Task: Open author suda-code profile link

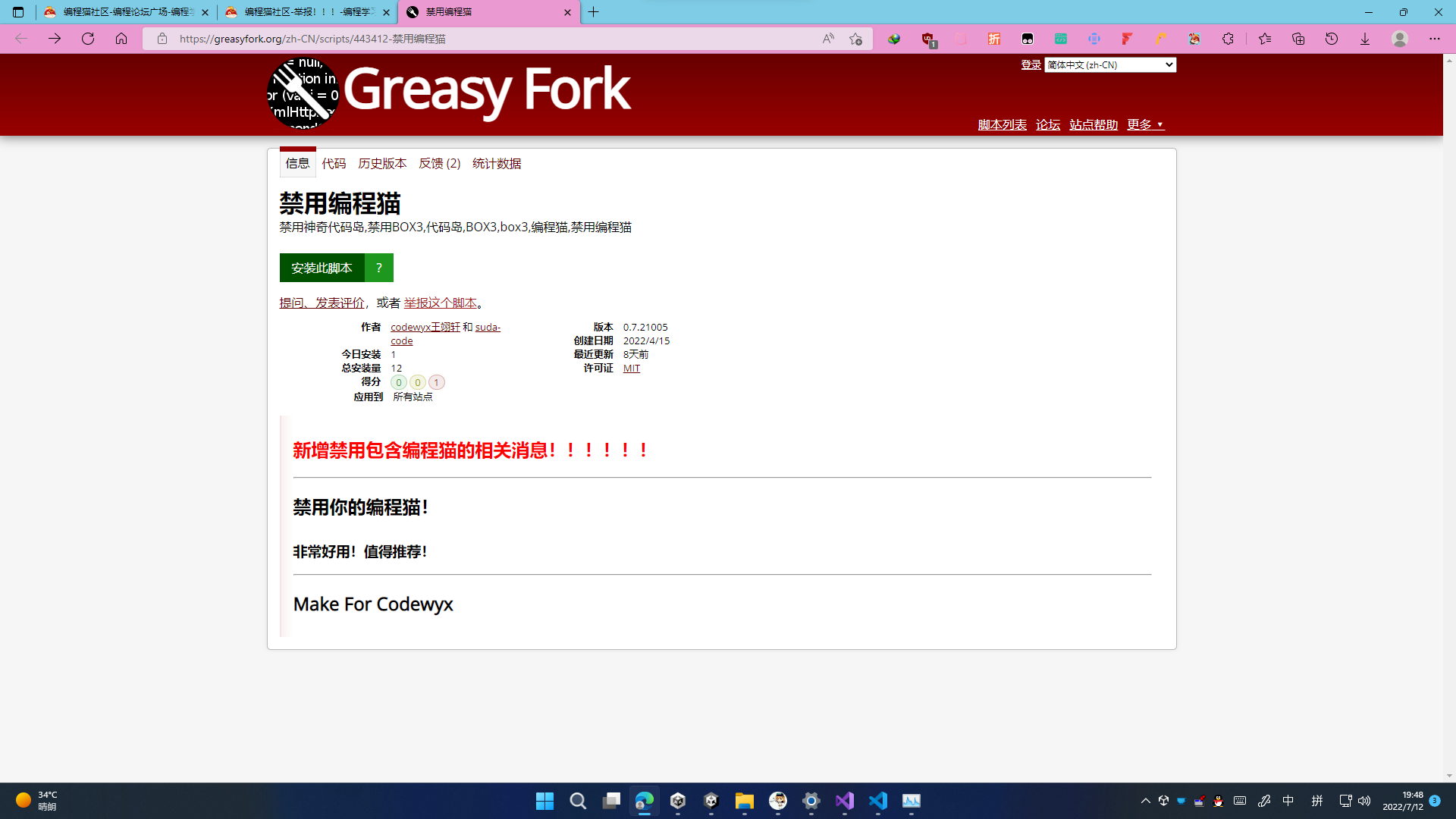Action: 488,327
